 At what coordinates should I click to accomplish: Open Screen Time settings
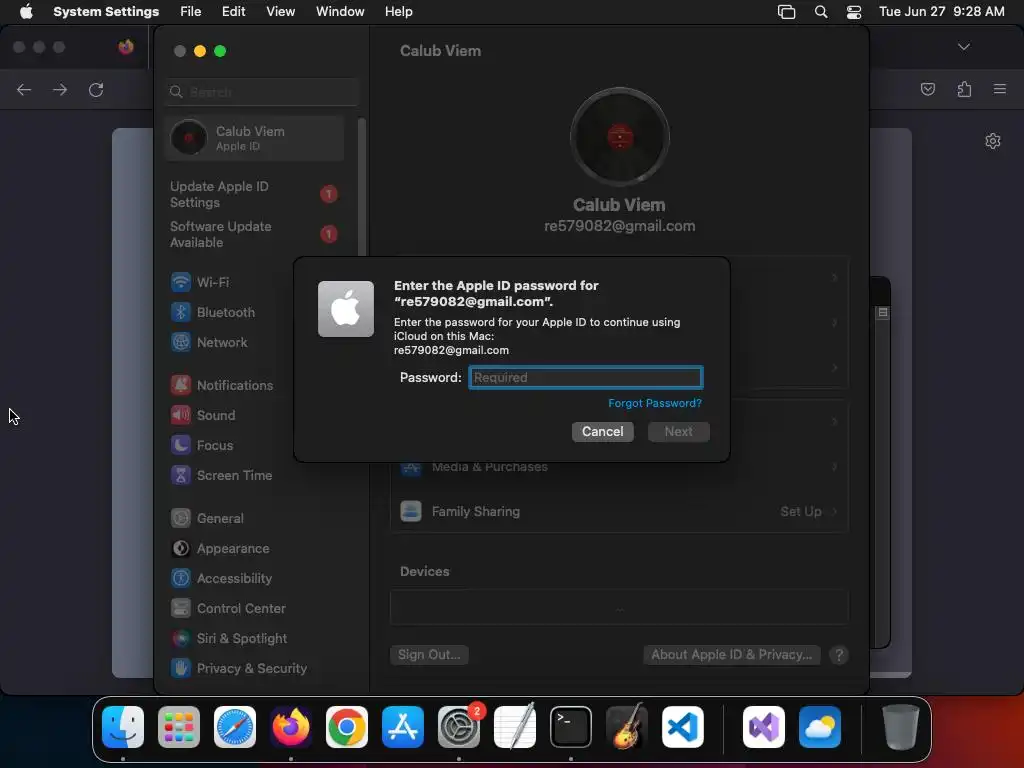coord(221,475)
